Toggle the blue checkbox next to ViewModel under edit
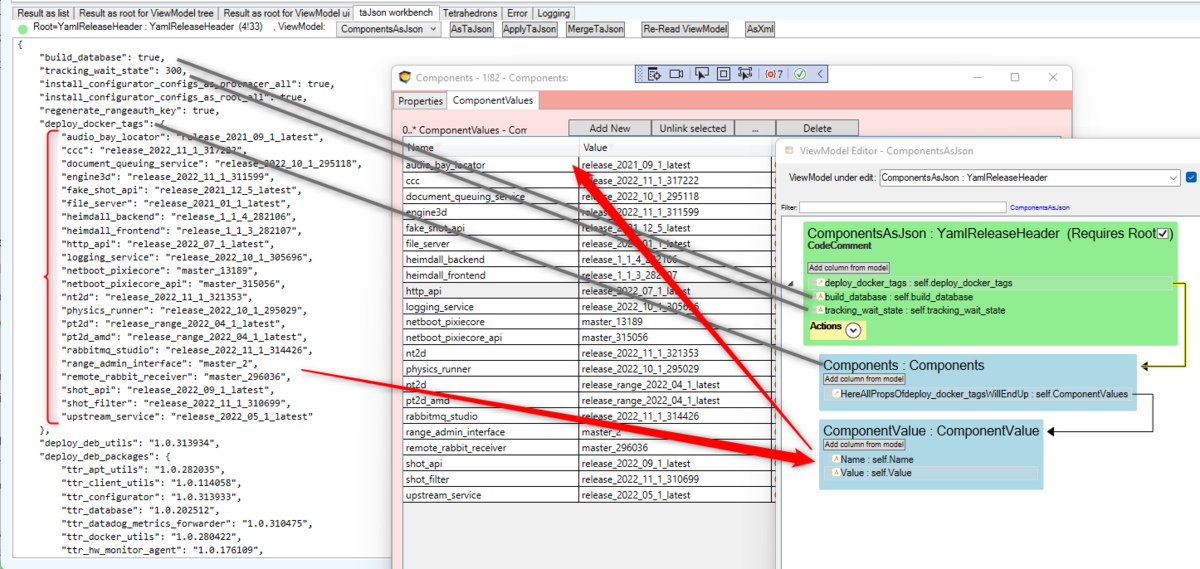The image size is (1200, 569). [1191, 177]
